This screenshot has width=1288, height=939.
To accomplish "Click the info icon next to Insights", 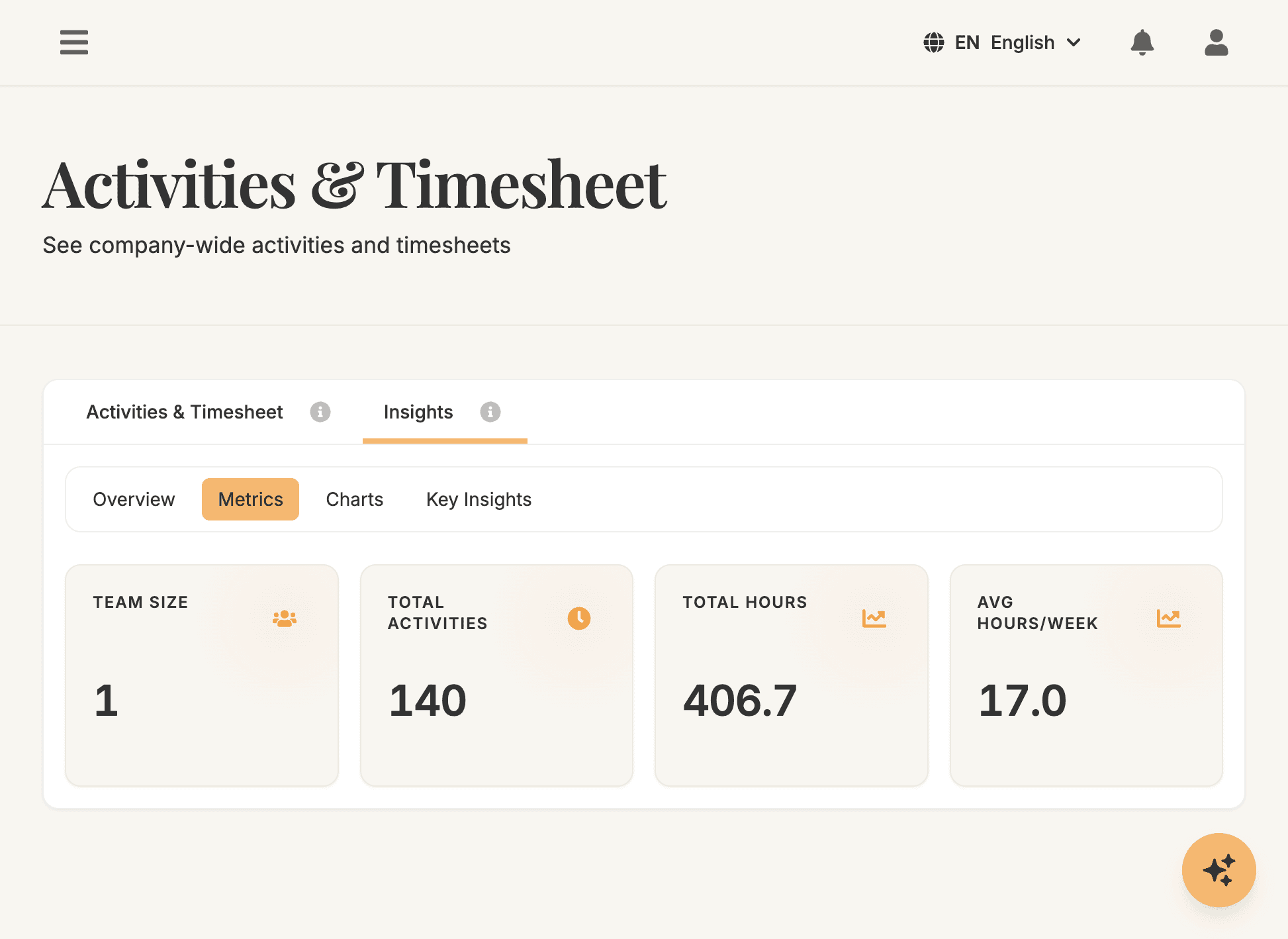I will click(490, 412).
